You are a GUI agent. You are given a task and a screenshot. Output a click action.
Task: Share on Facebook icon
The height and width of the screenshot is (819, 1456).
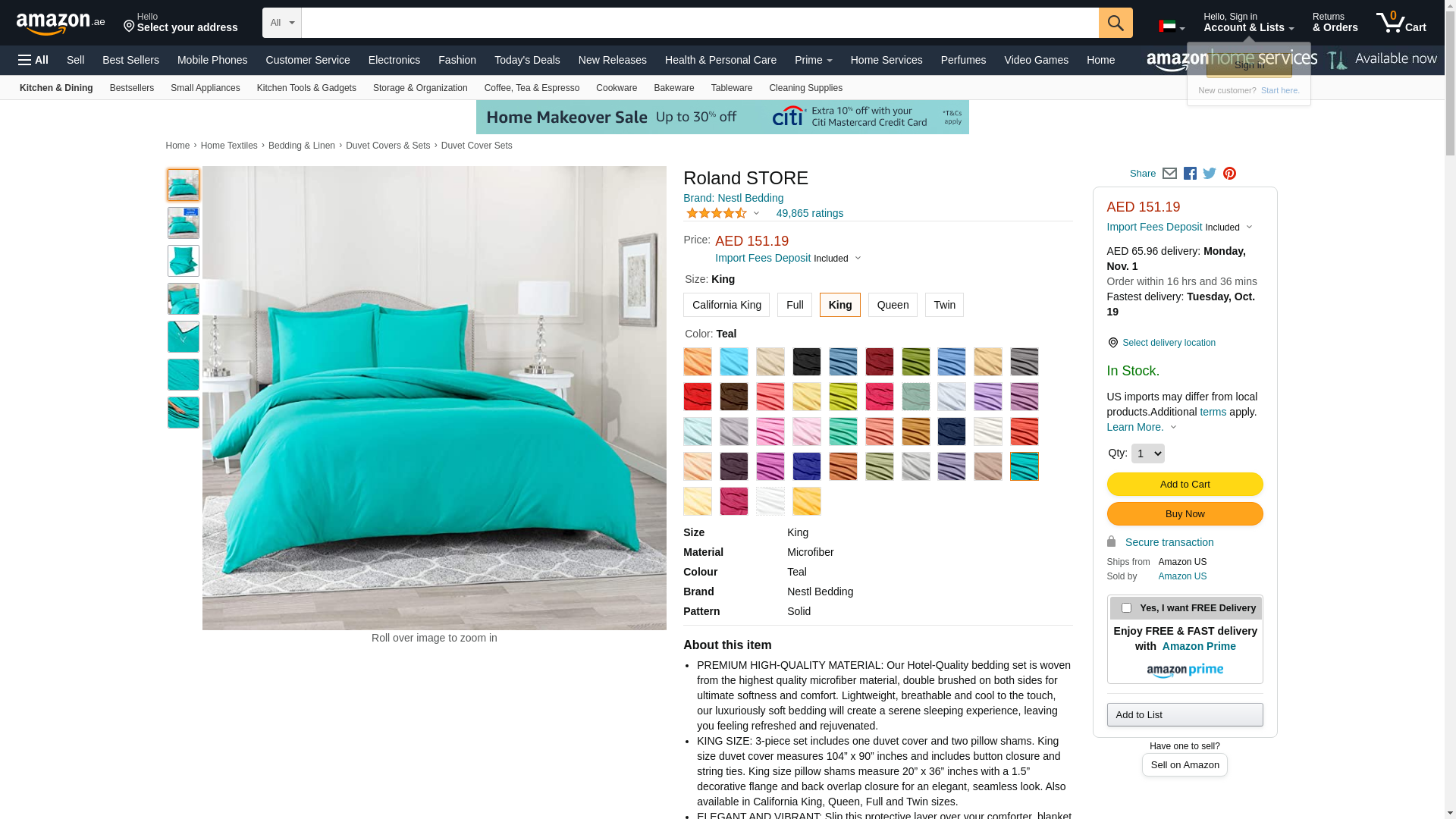tap(1190, 174)
